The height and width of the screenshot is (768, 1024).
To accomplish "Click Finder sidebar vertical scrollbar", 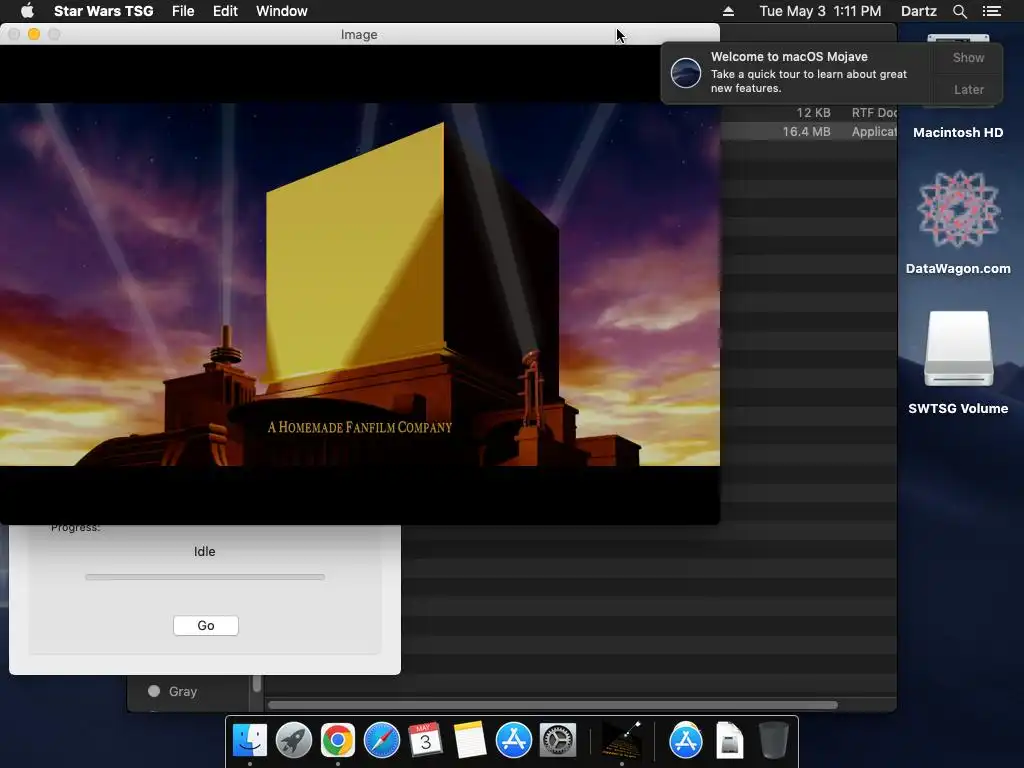I will (257, 683).
